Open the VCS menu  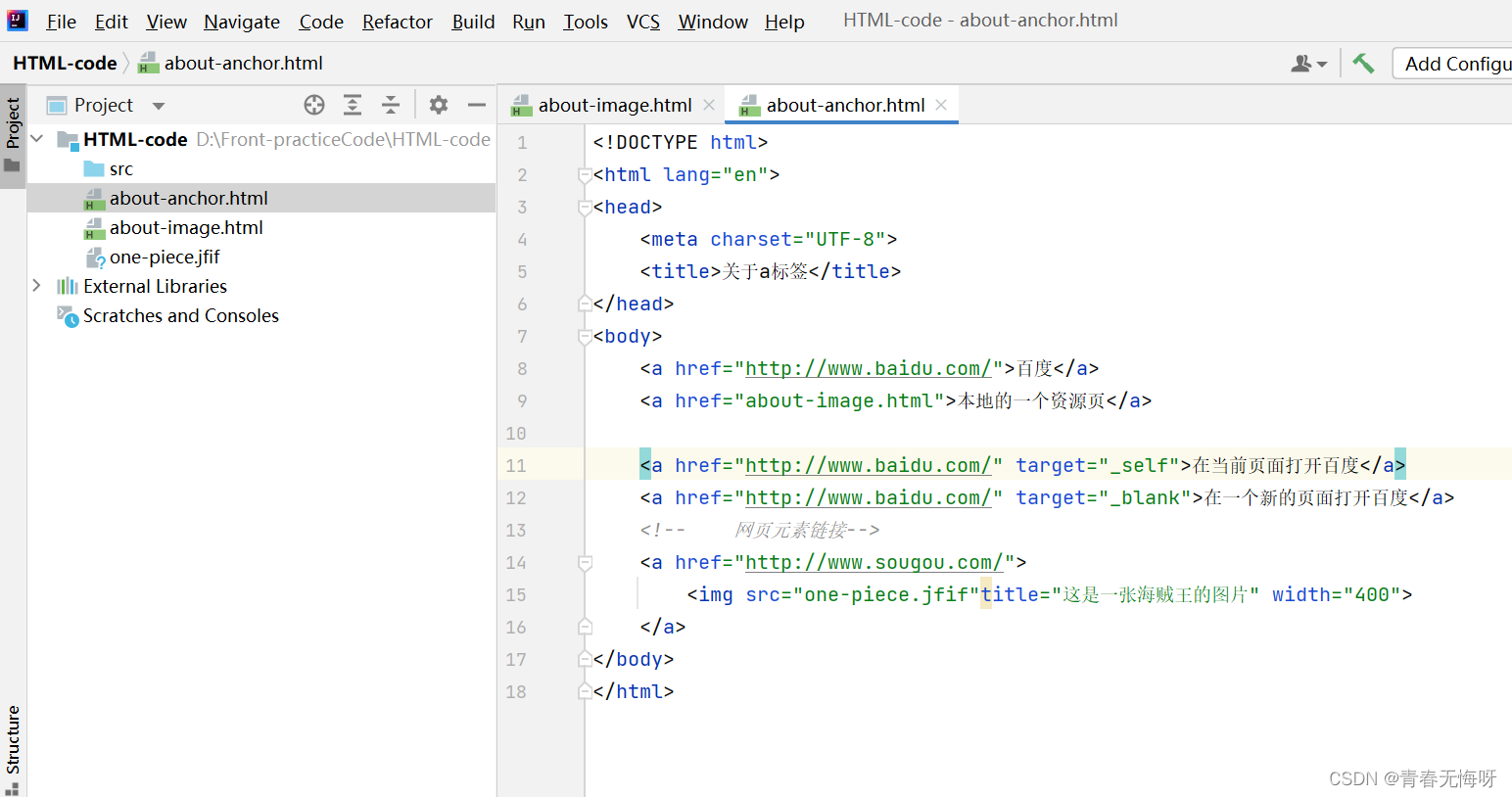tap(643, 22)
